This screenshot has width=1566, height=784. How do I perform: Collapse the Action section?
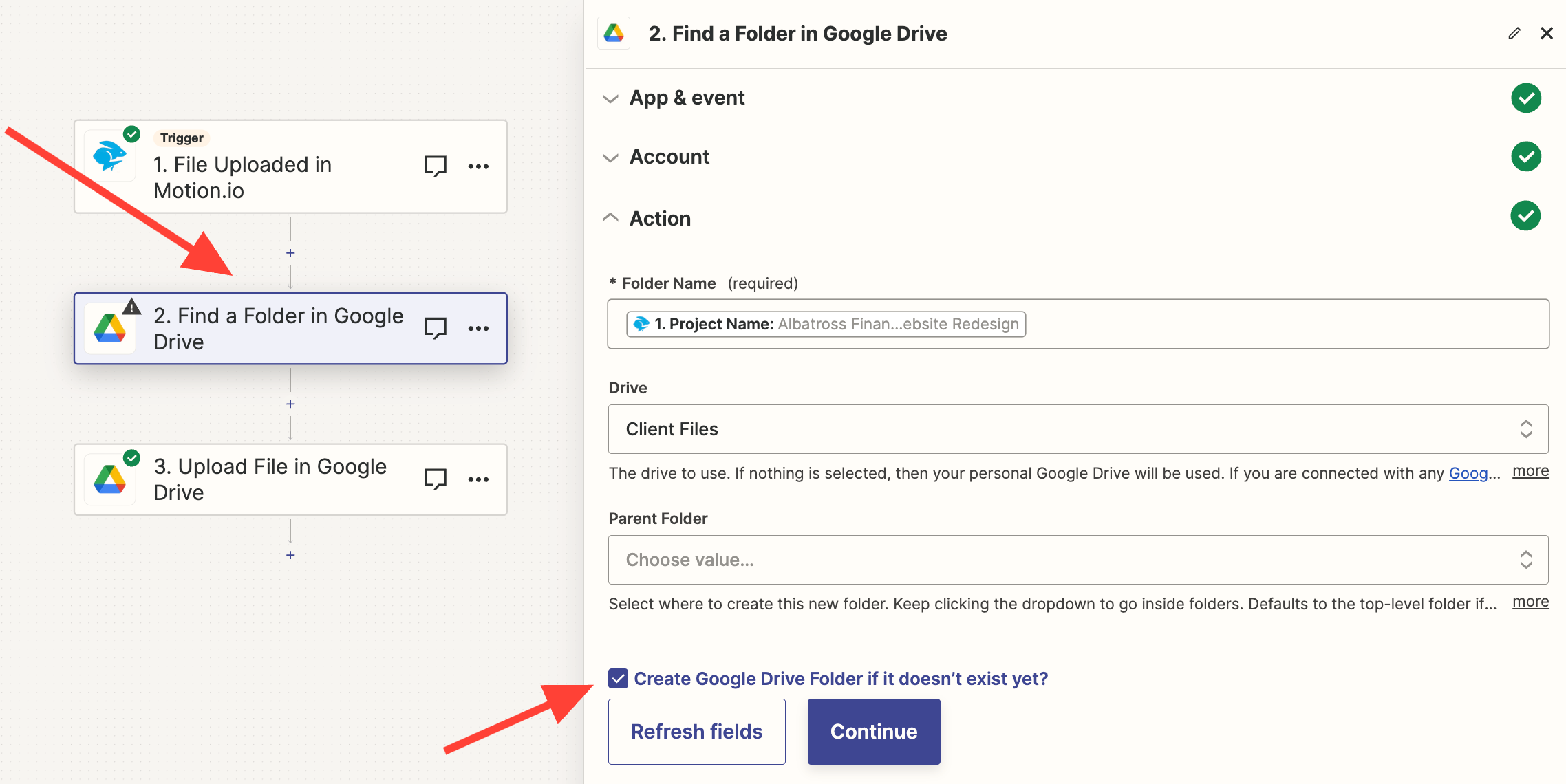[659, 218]
